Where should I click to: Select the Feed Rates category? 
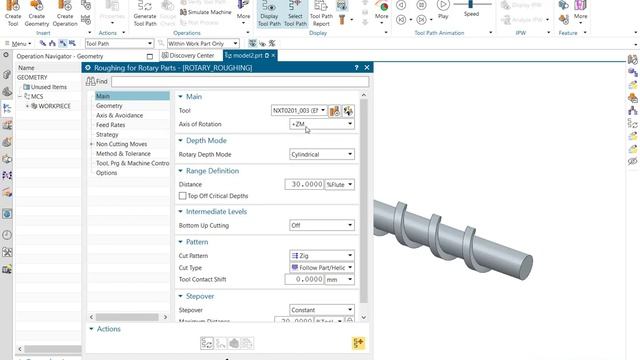point(111,125)
